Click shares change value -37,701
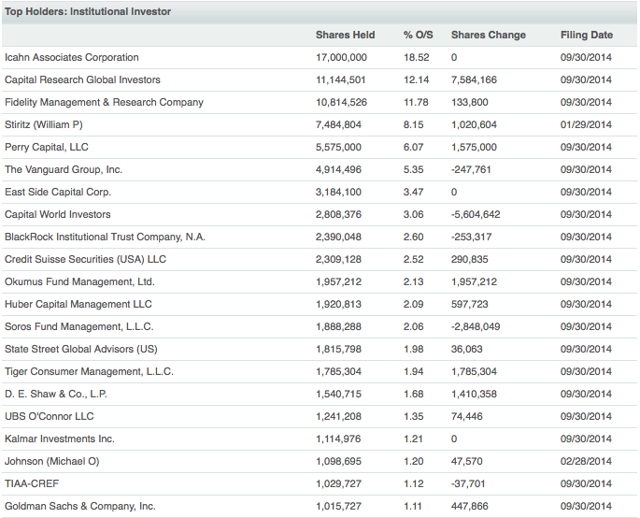This screenshot has width=640, height=518. (x=468, y=484)
